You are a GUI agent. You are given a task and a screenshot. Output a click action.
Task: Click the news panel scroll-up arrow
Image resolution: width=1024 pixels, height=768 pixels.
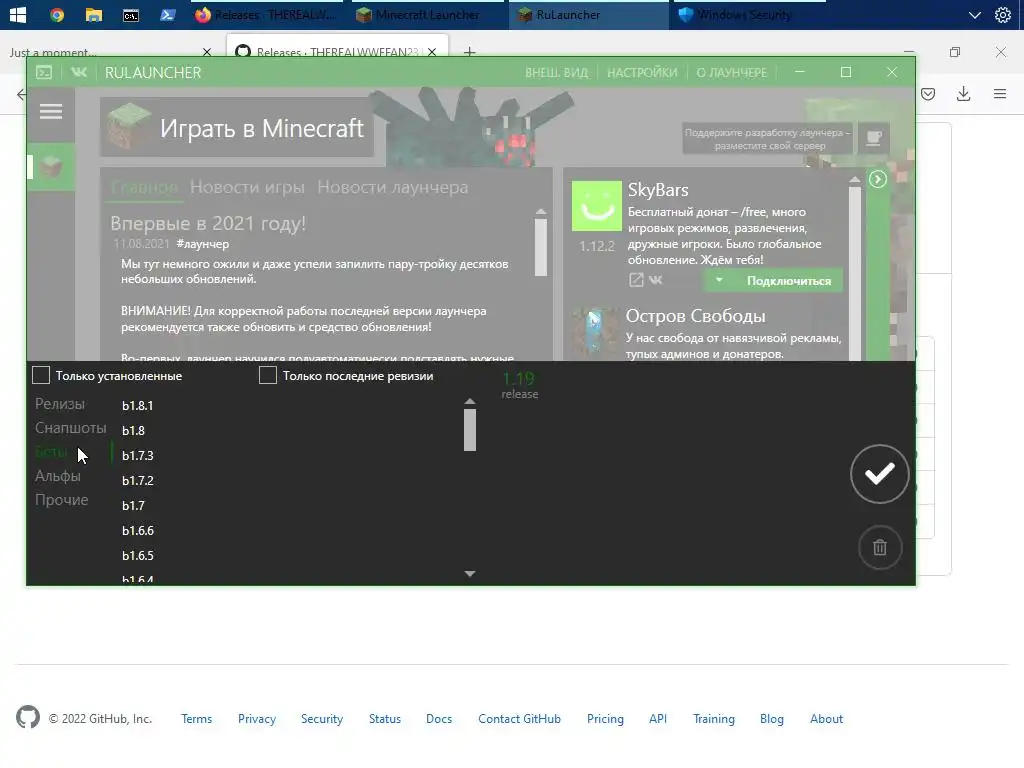541,212
